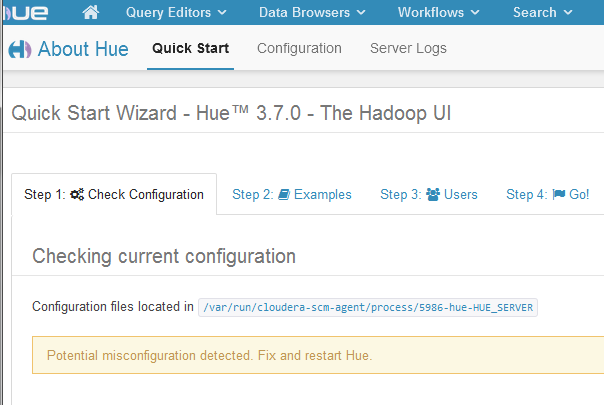Open the Server Logs tab
Image resolution: width=604 pixels, height=405 pixels.
pyautogui.click(x=408, y=48)
